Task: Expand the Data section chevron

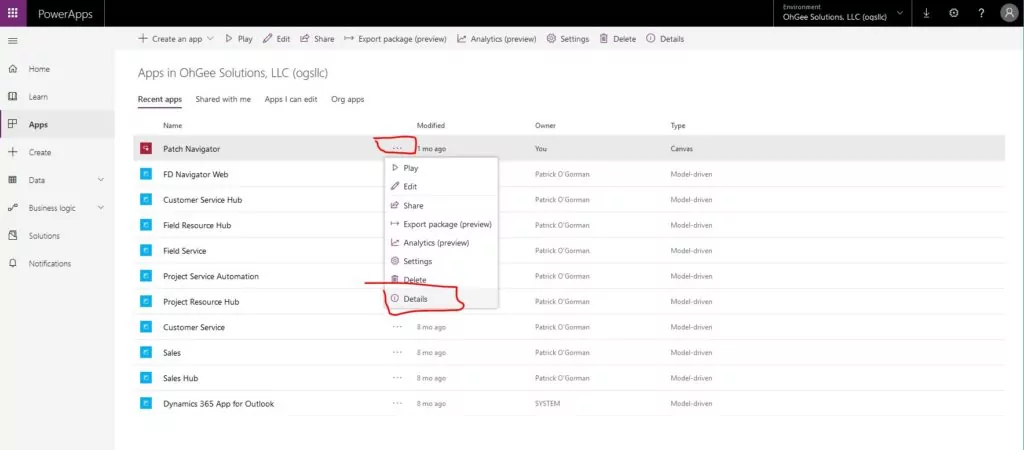Action: click(101, 180)
